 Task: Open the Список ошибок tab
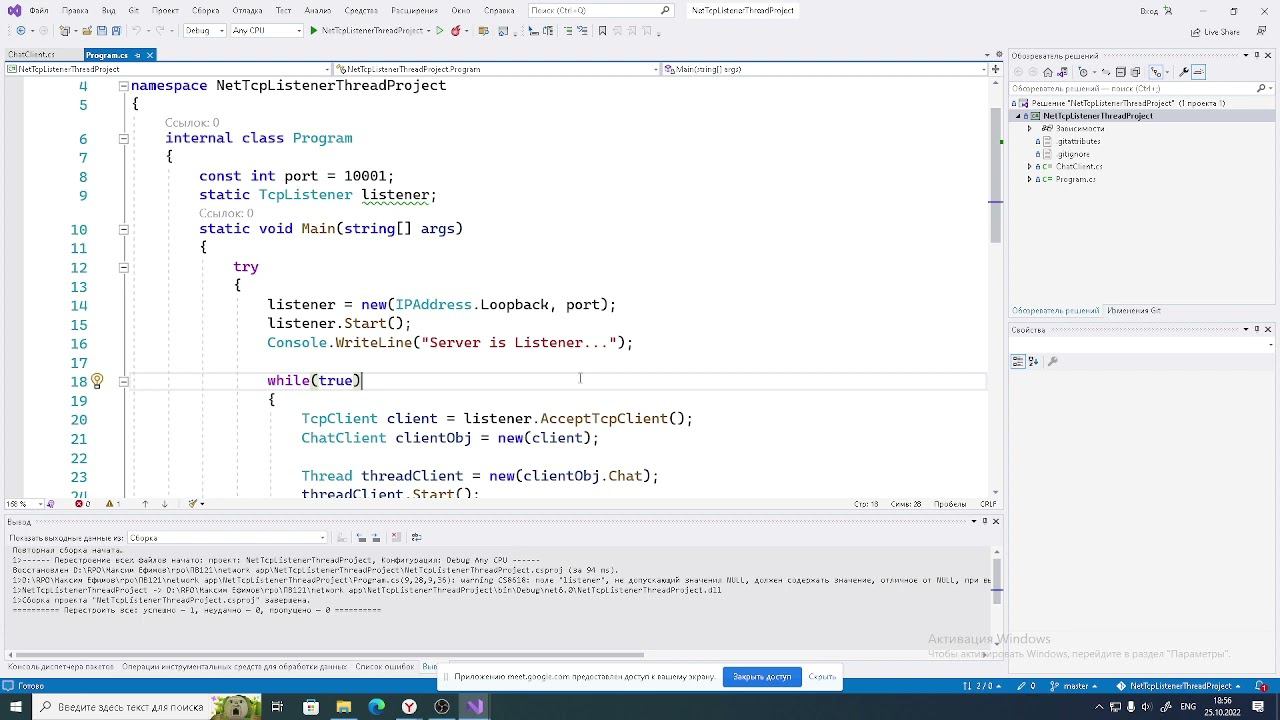(384, 666)
